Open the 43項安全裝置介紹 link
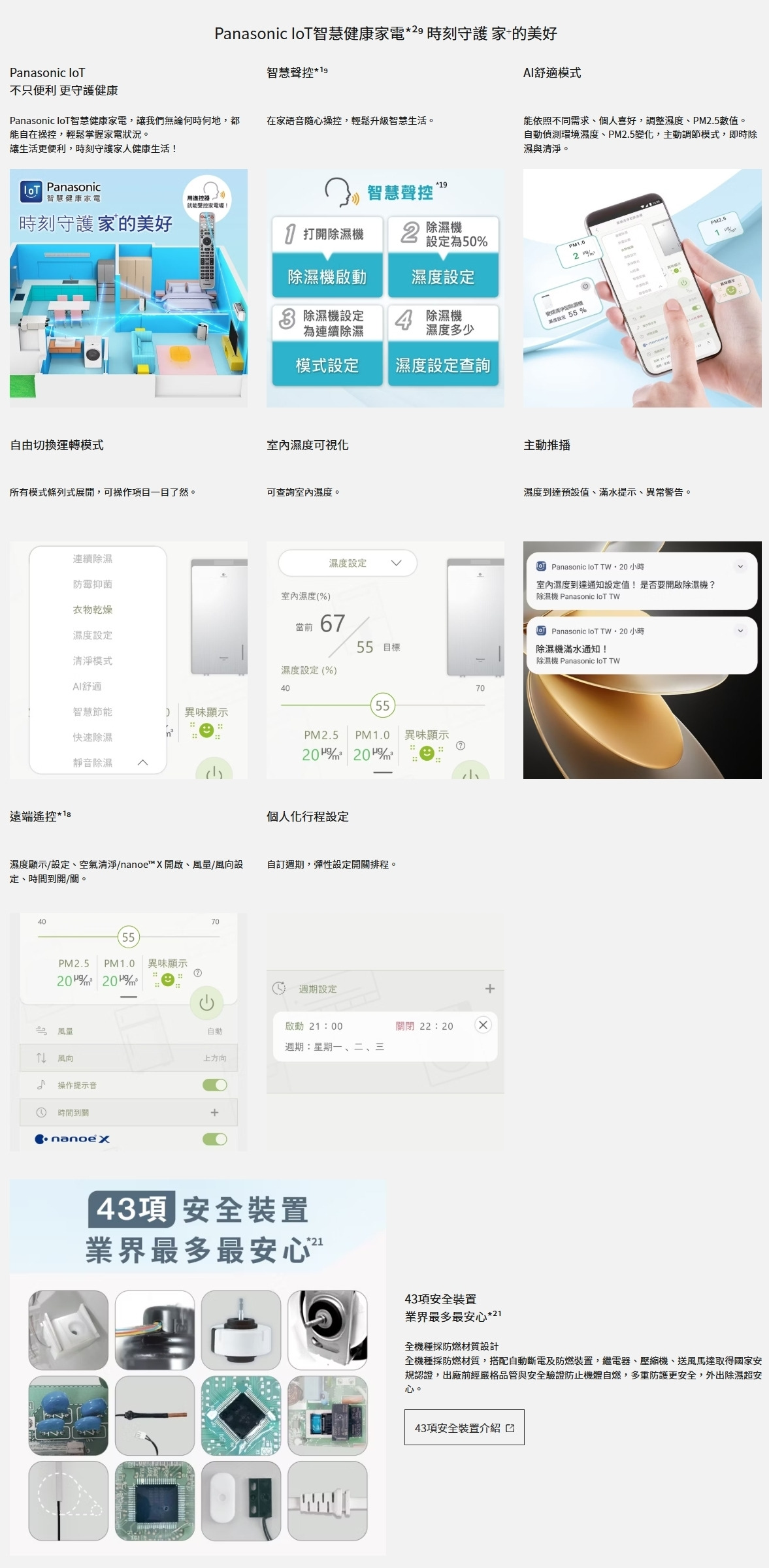The image size is (769, 1568). point(464,1427)
